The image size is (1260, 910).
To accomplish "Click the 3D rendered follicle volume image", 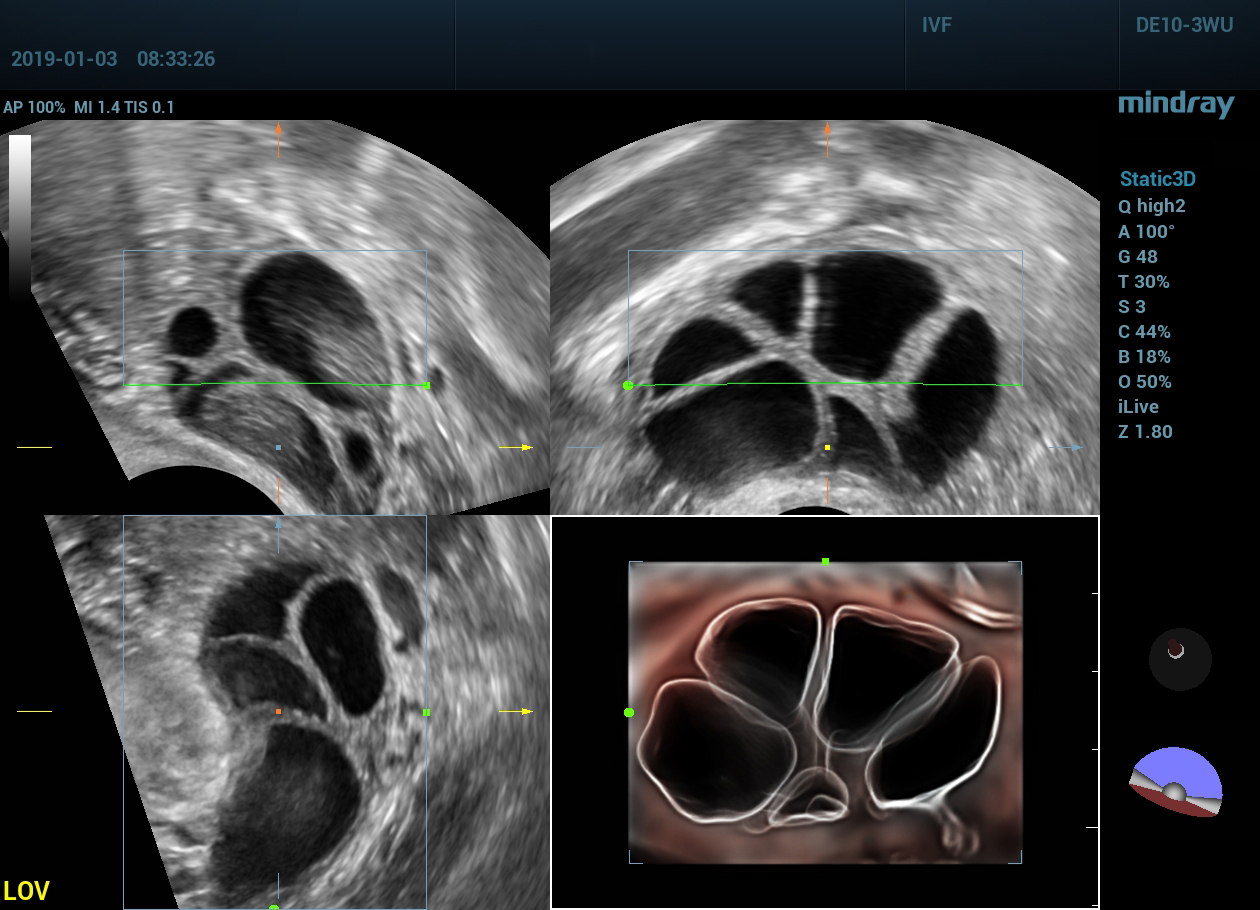I will pos(825,712).
